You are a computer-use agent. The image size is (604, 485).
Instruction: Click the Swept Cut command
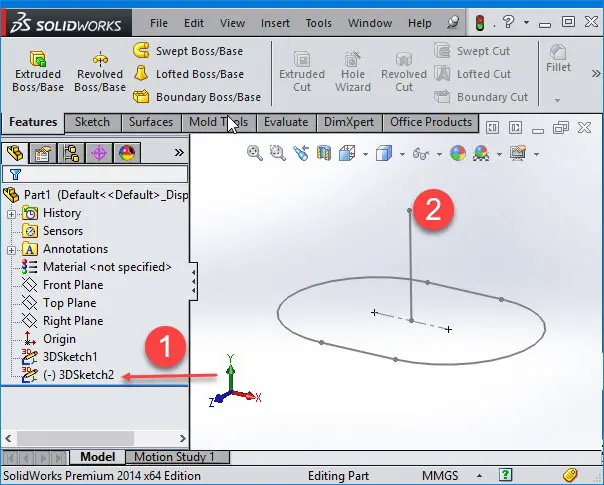click(472, 51)
